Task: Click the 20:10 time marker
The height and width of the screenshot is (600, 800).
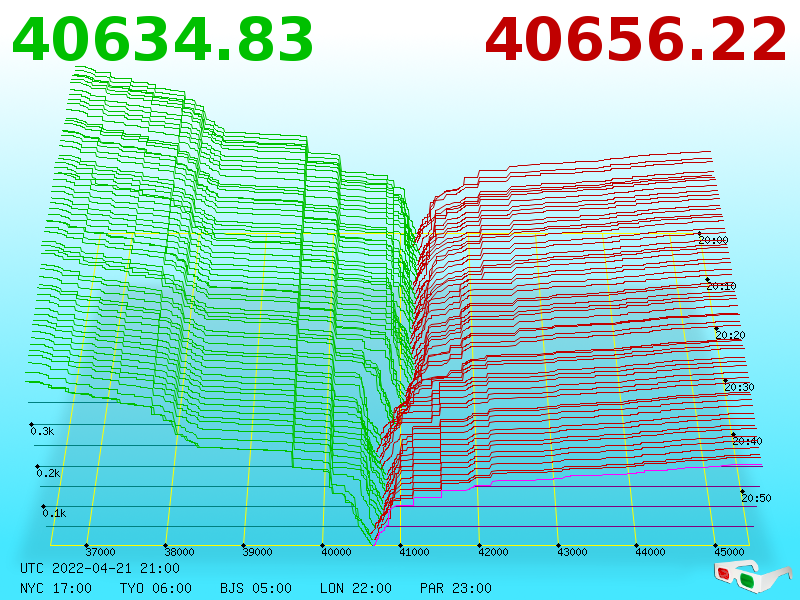Action: pos(721,286)
